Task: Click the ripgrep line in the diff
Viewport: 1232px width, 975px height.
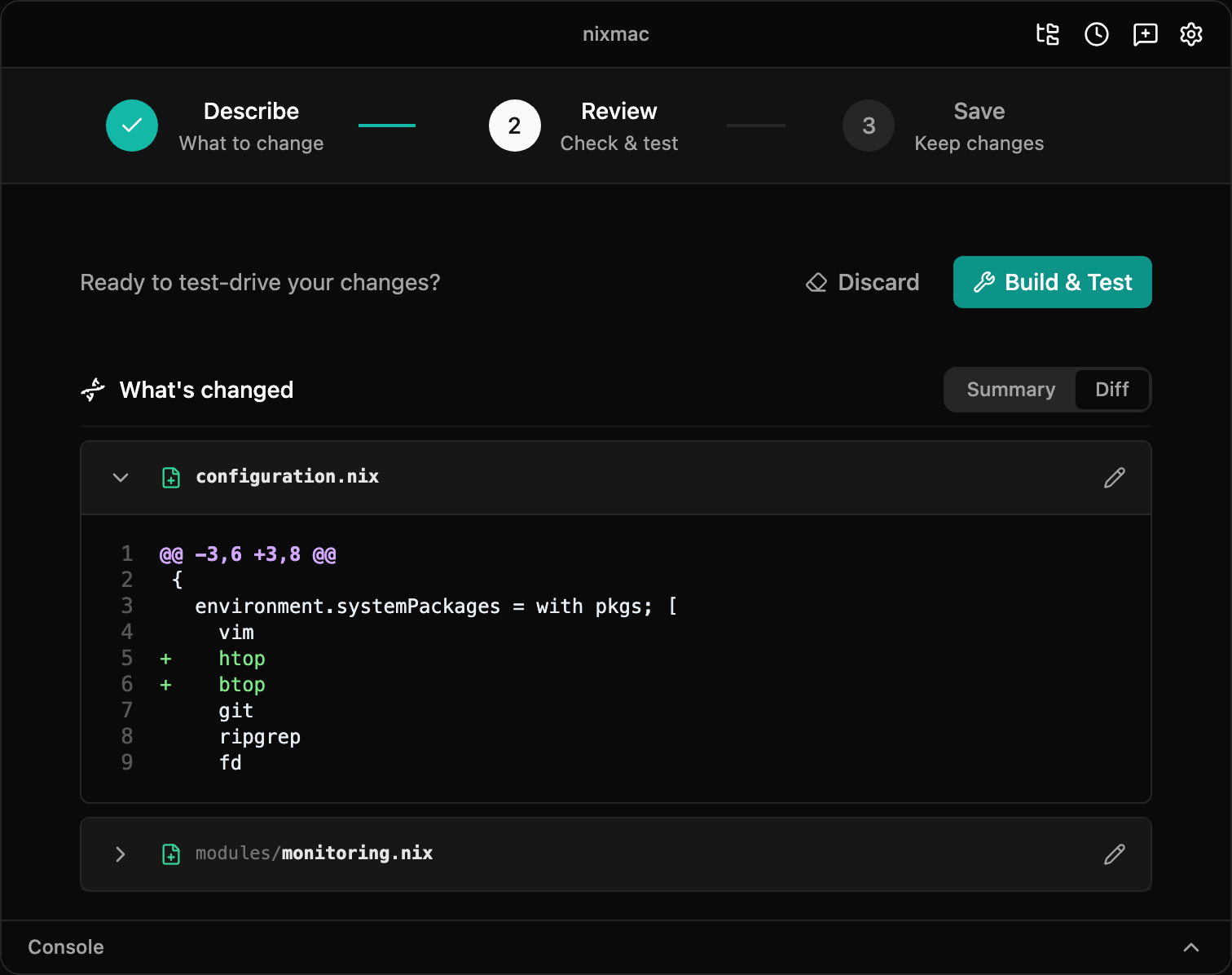Action: [x=260, y=737]
